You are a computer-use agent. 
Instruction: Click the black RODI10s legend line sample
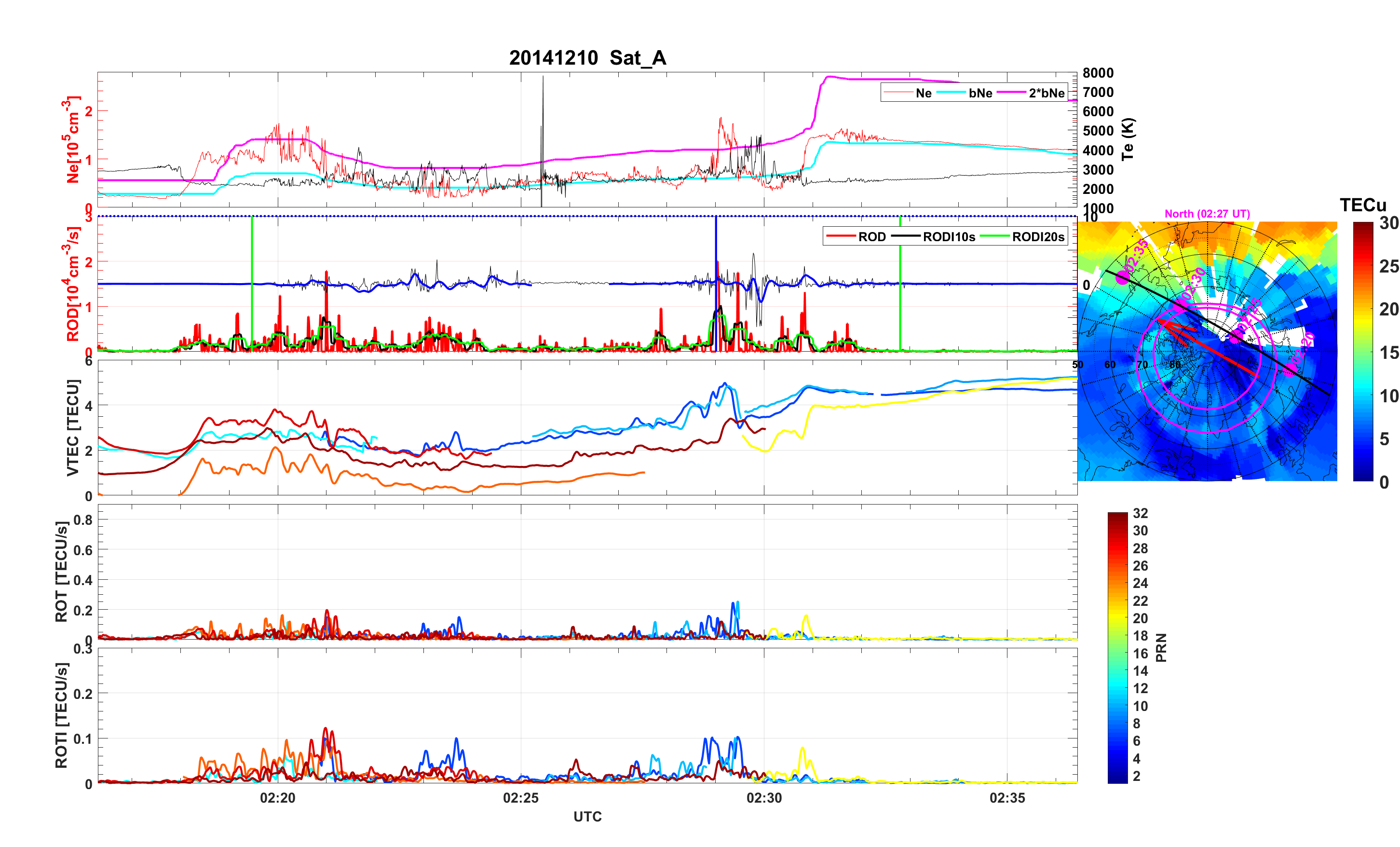click(x=905, y=236)
